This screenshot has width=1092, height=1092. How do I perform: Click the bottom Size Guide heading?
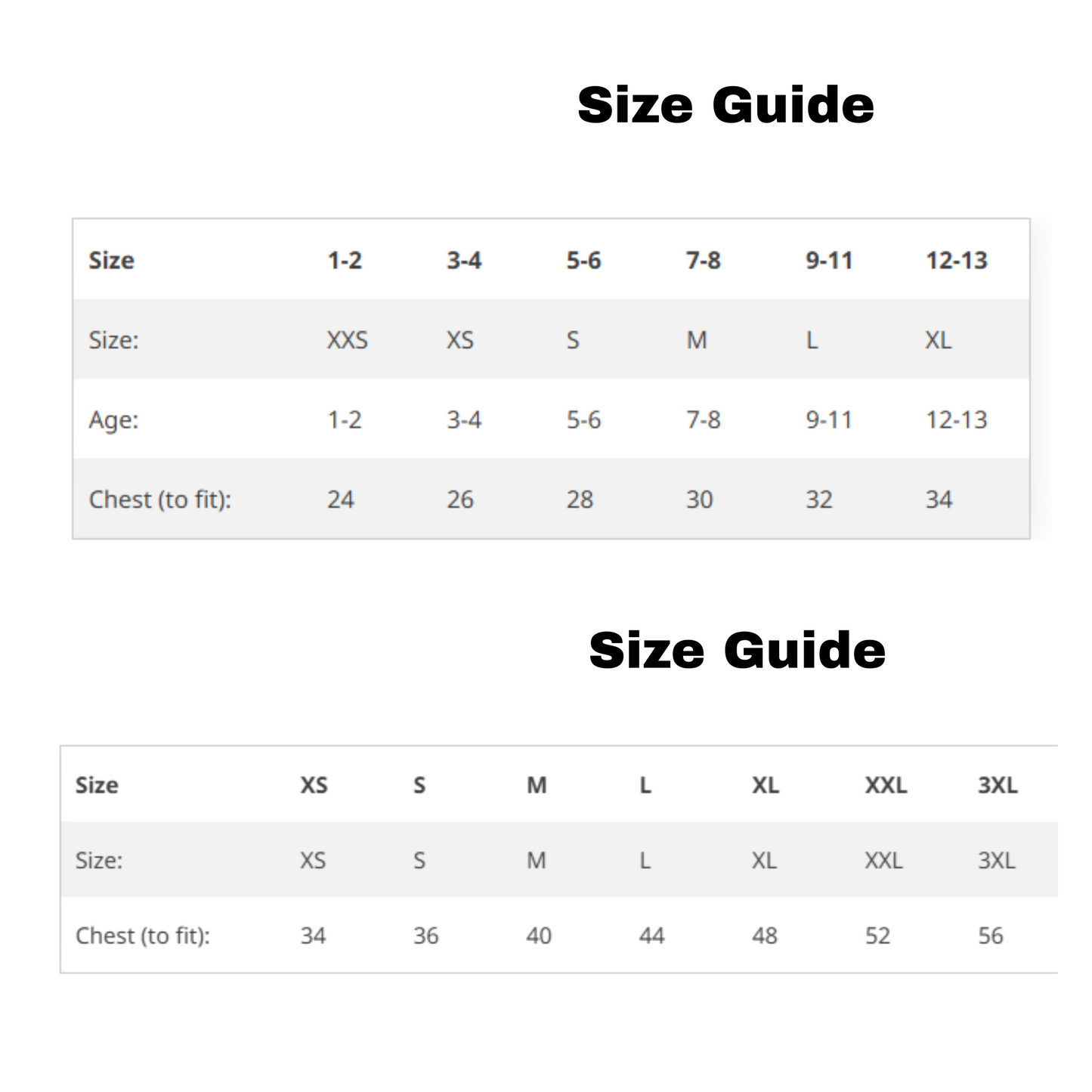coord(737,651)
